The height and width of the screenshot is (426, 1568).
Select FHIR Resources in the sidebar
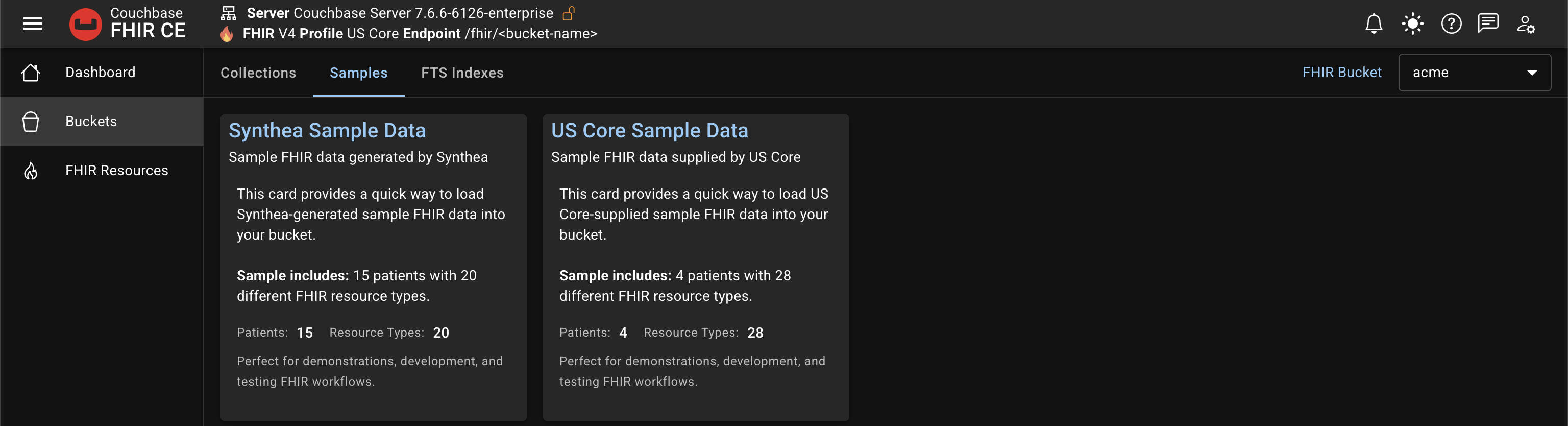pos(117,170)
